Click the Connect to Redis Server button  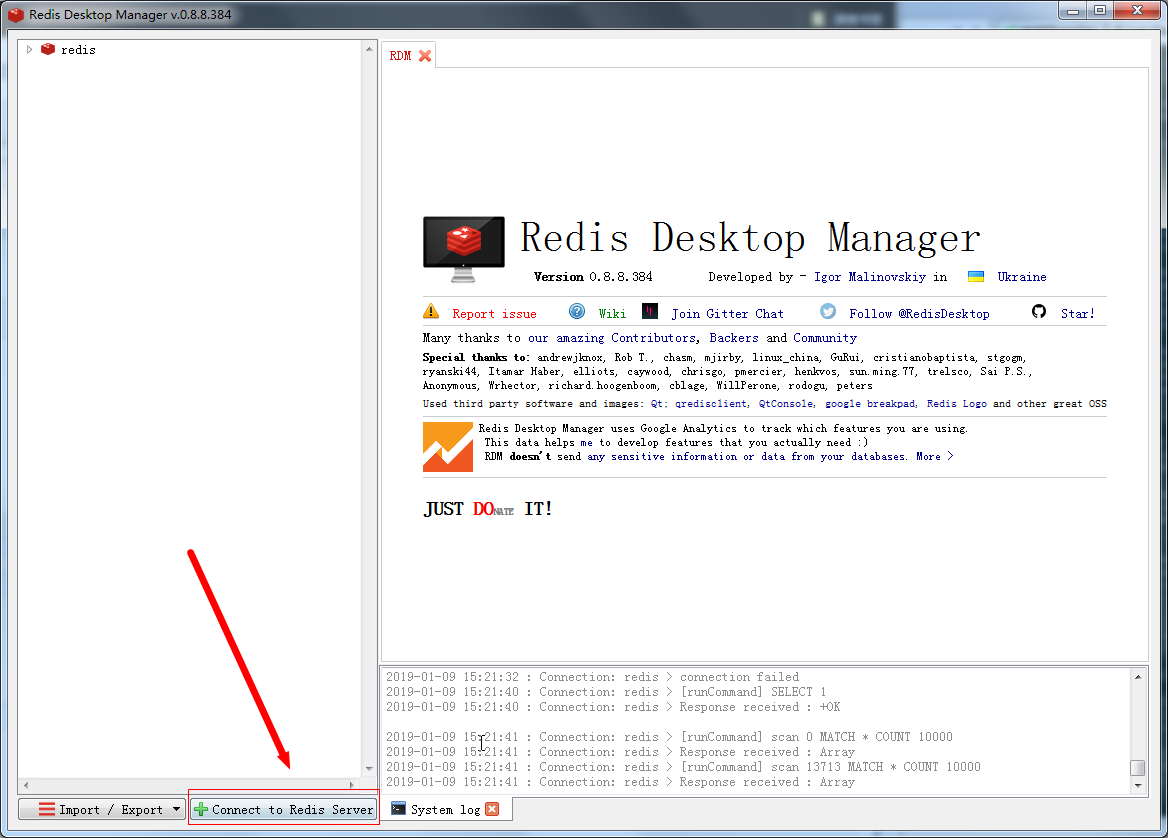coord(283,808)
